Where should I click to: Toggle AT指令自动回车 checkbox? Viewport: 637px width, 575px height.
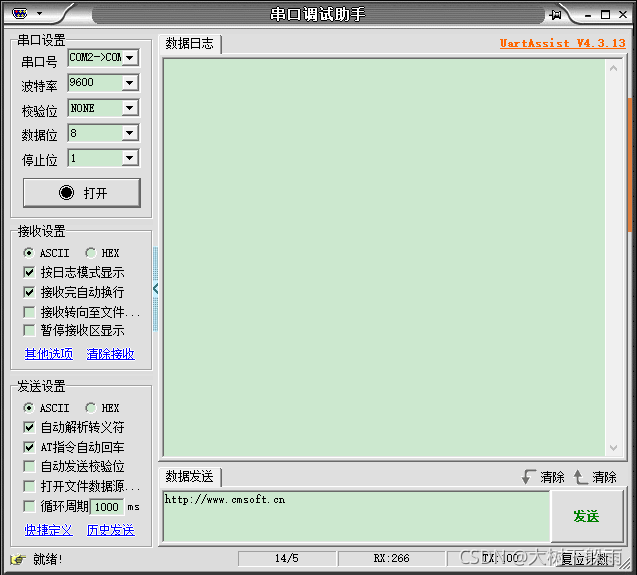point(29,447)
